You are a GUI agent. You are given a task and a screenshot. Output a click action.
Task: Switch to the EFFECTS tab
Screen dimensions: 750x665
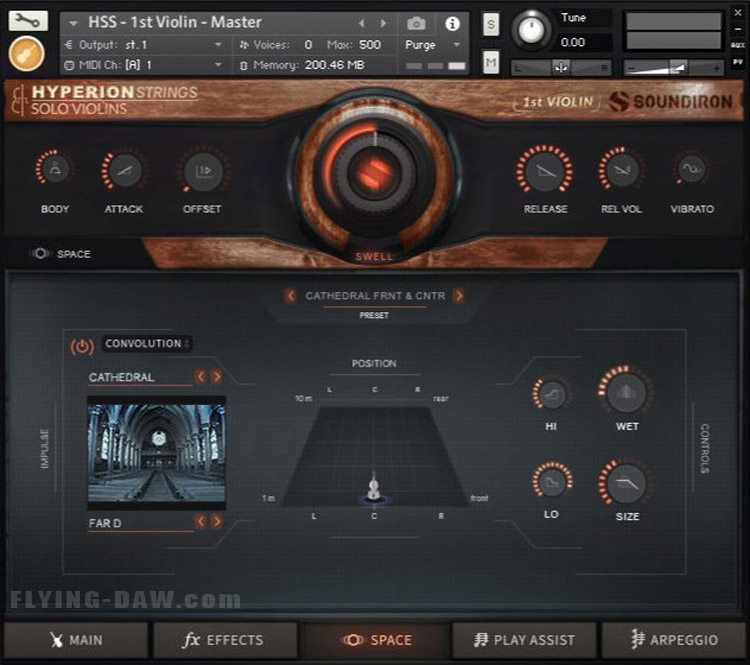pyautogui.click(x=225, y=640)
